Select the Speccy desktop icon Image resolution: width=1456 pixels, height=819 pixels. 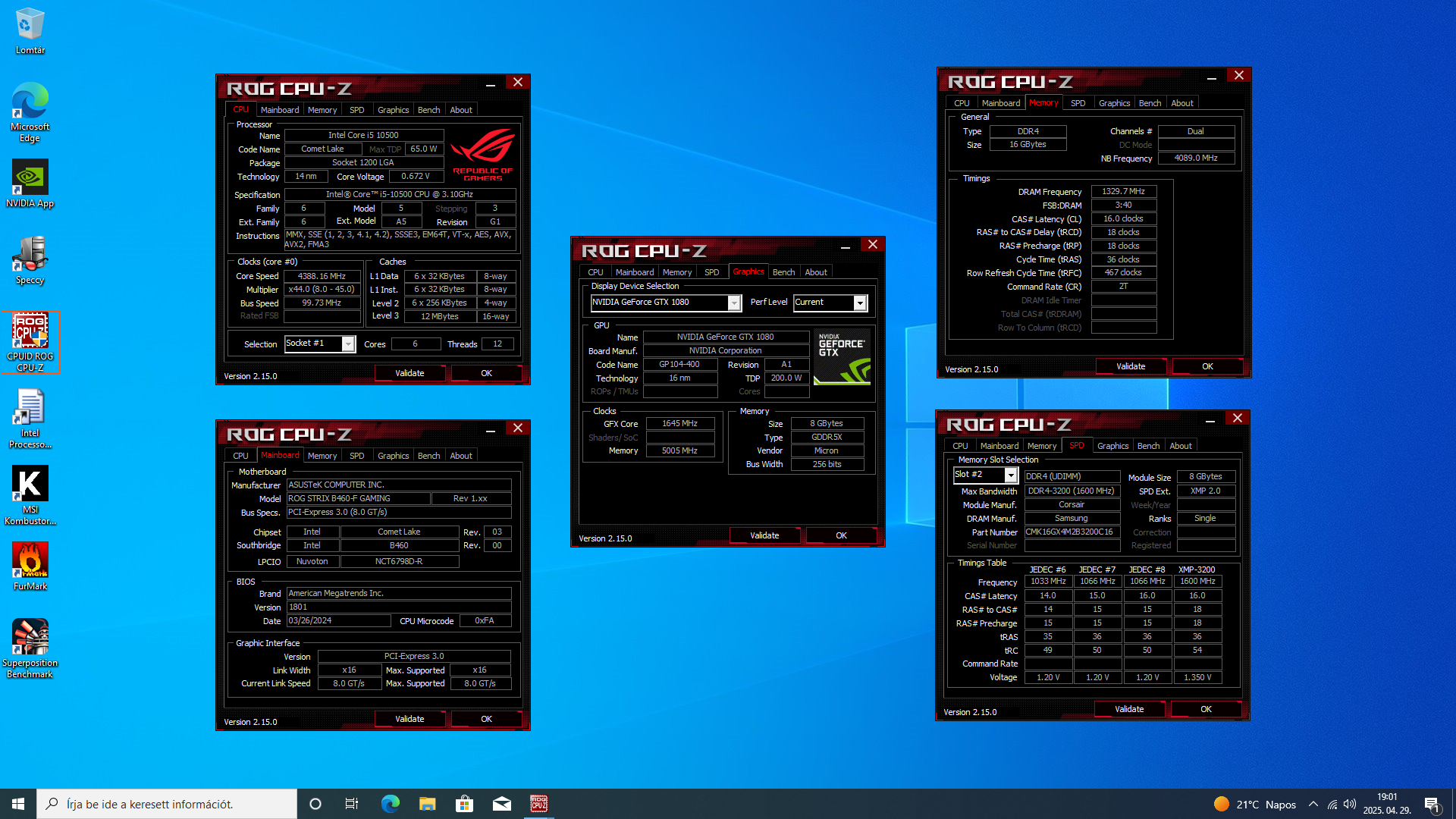pos(30,260)
